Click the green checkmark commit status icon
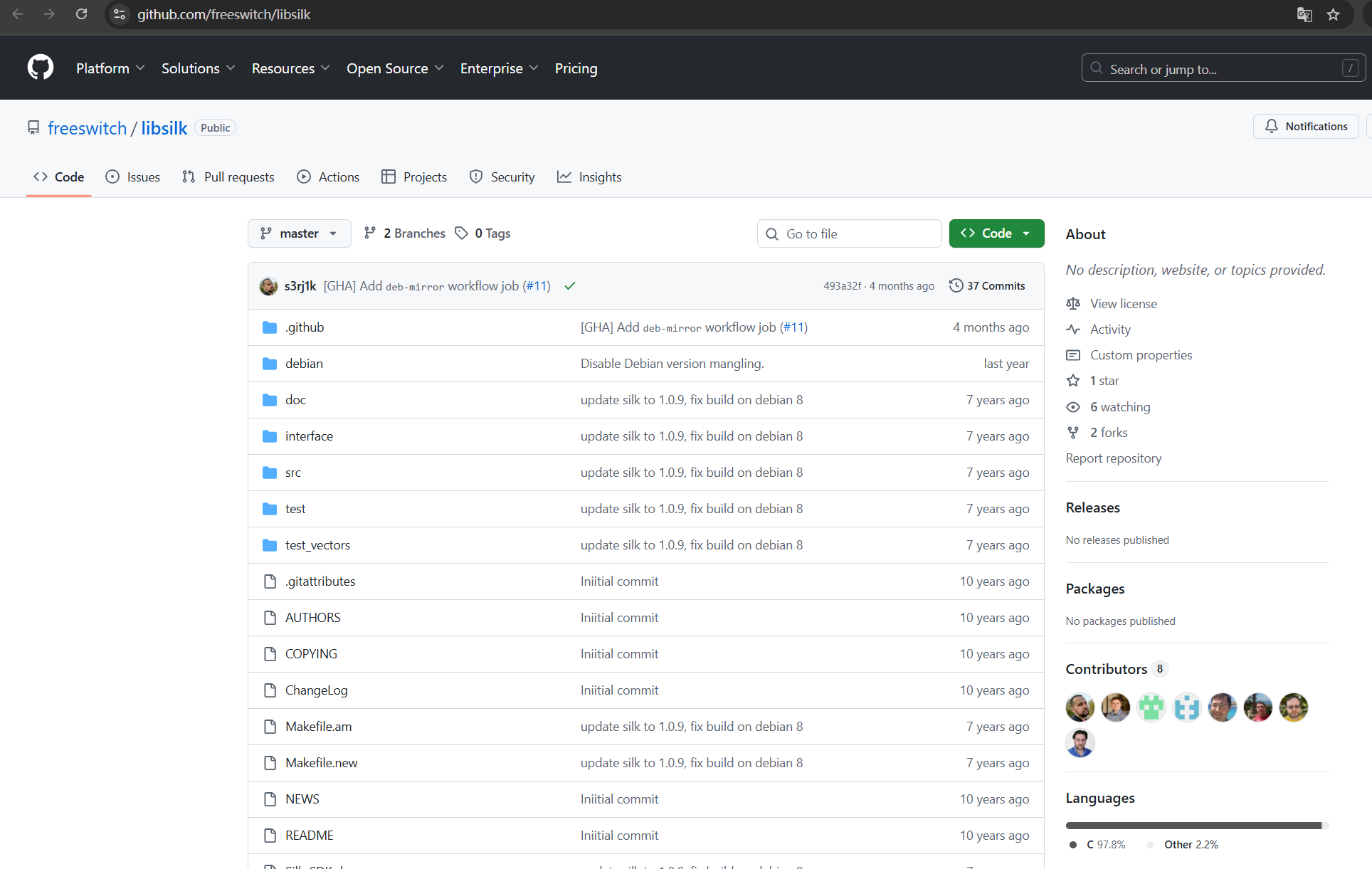1372x869 pixels. pos(570,286)
